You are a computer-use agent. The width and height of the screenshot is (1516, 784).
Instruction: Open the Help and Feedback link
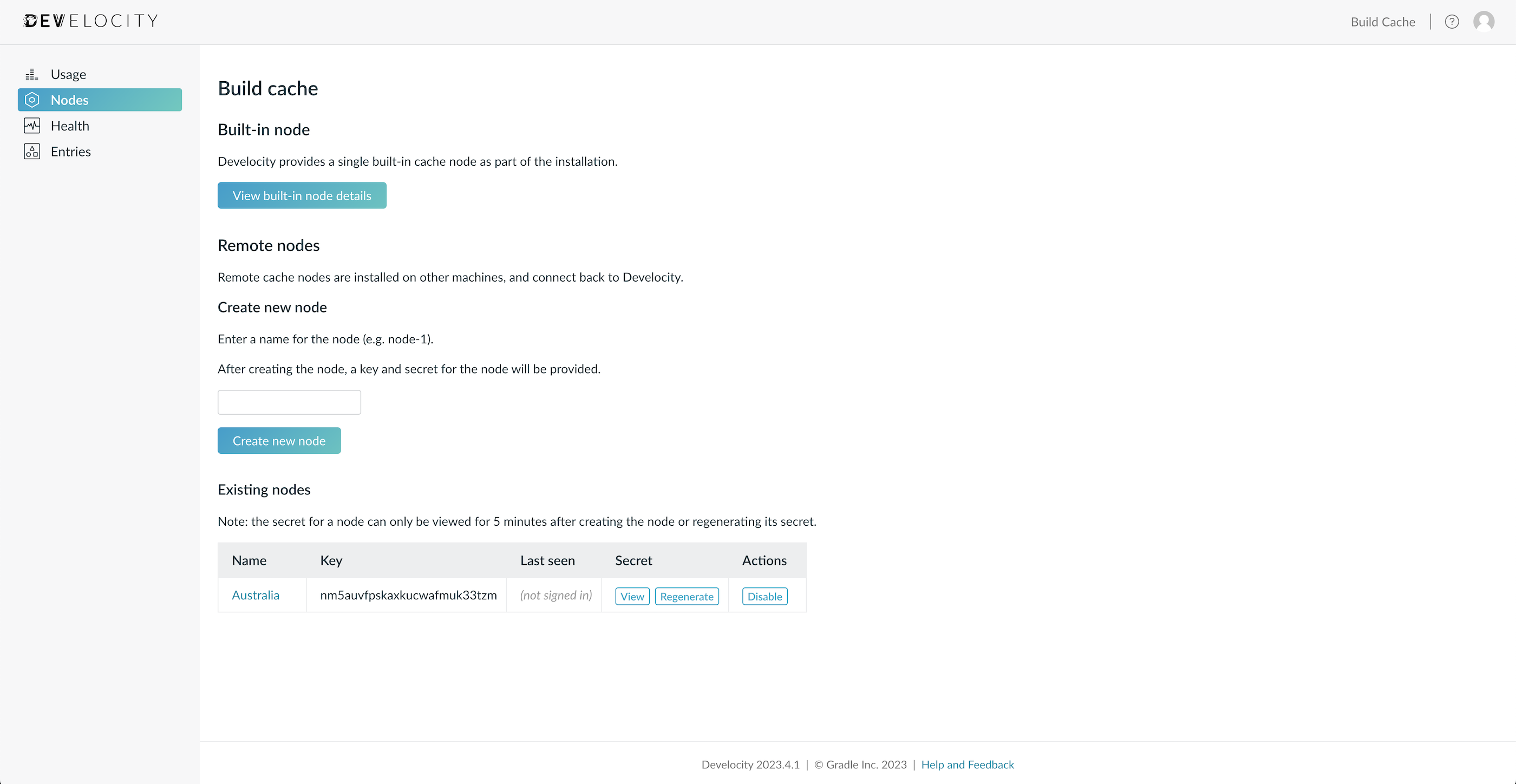point(967,764)
